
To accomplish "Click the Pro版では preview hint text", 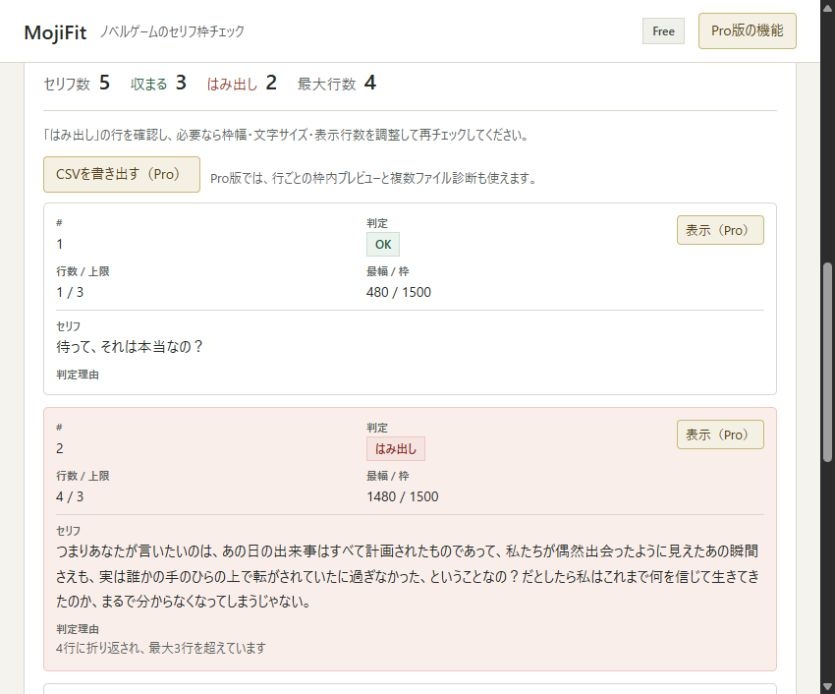I will (x=373, y=178).
